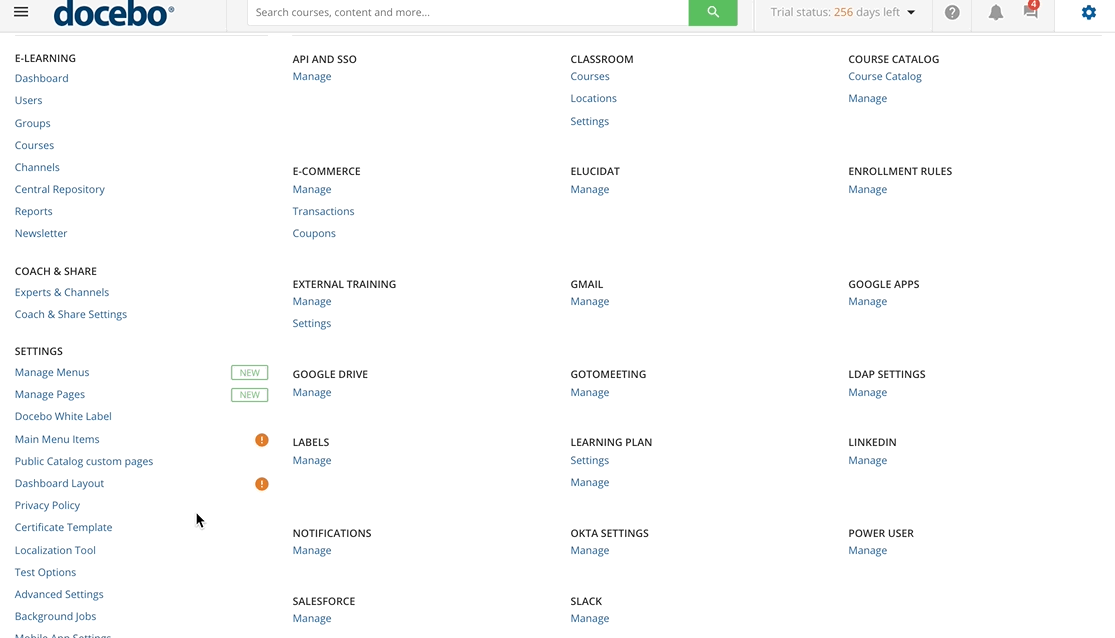
Task: Open Experts & Channels
Action: (x=62, y=292)
